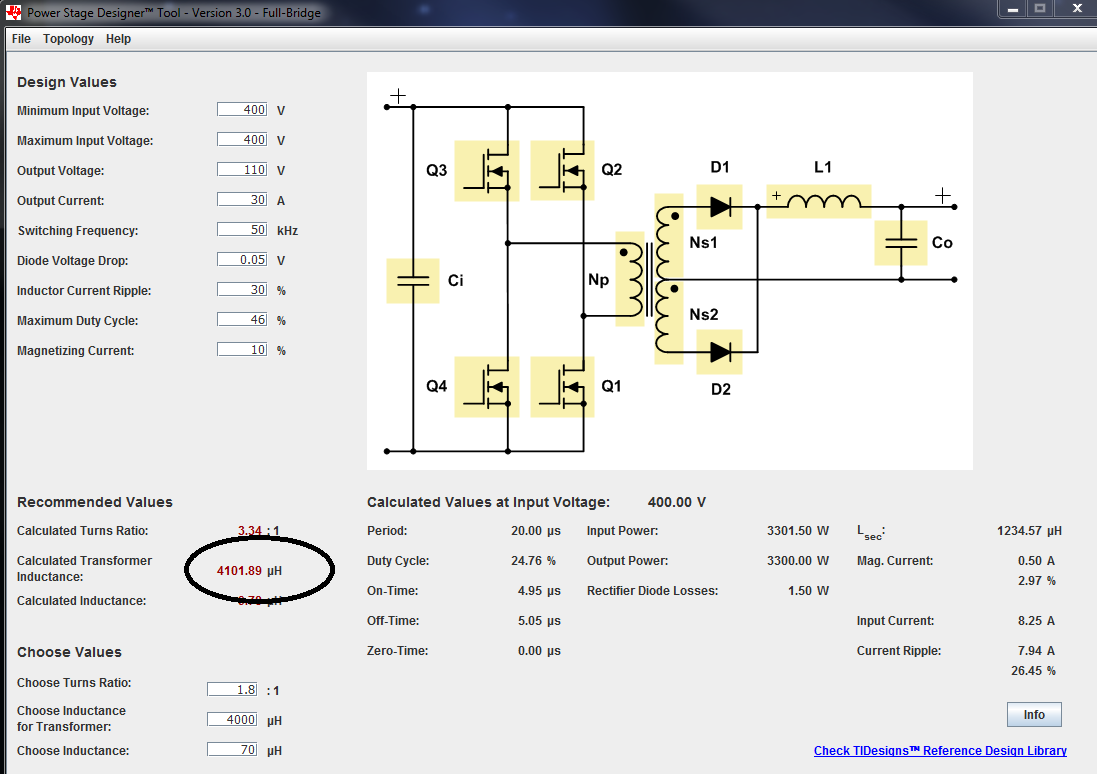Screen dimensions: 1097x774
Task: Click the Inductor Current Ripple field
Action: 242,290
